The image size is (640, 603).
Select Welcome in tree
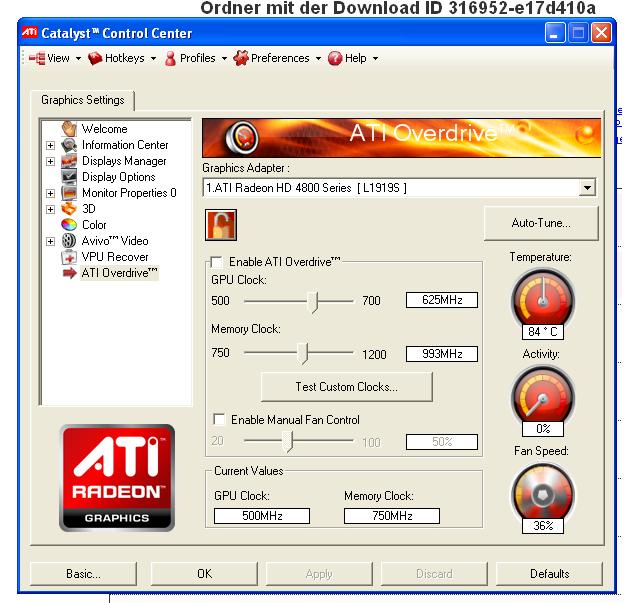tap(104, 129)
